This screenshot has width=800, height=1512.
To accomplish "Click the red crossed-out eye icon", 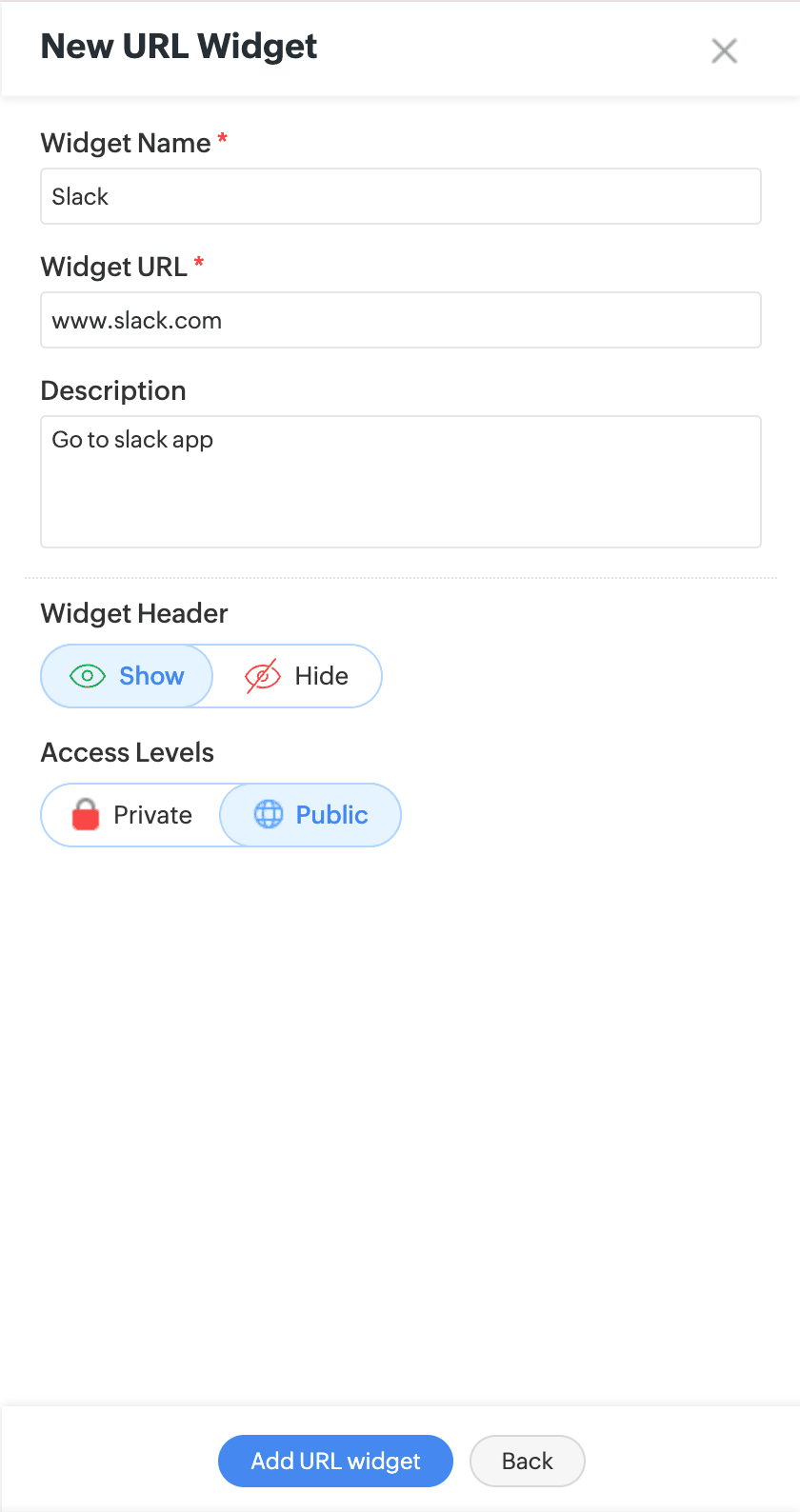I will pos(262,676).
